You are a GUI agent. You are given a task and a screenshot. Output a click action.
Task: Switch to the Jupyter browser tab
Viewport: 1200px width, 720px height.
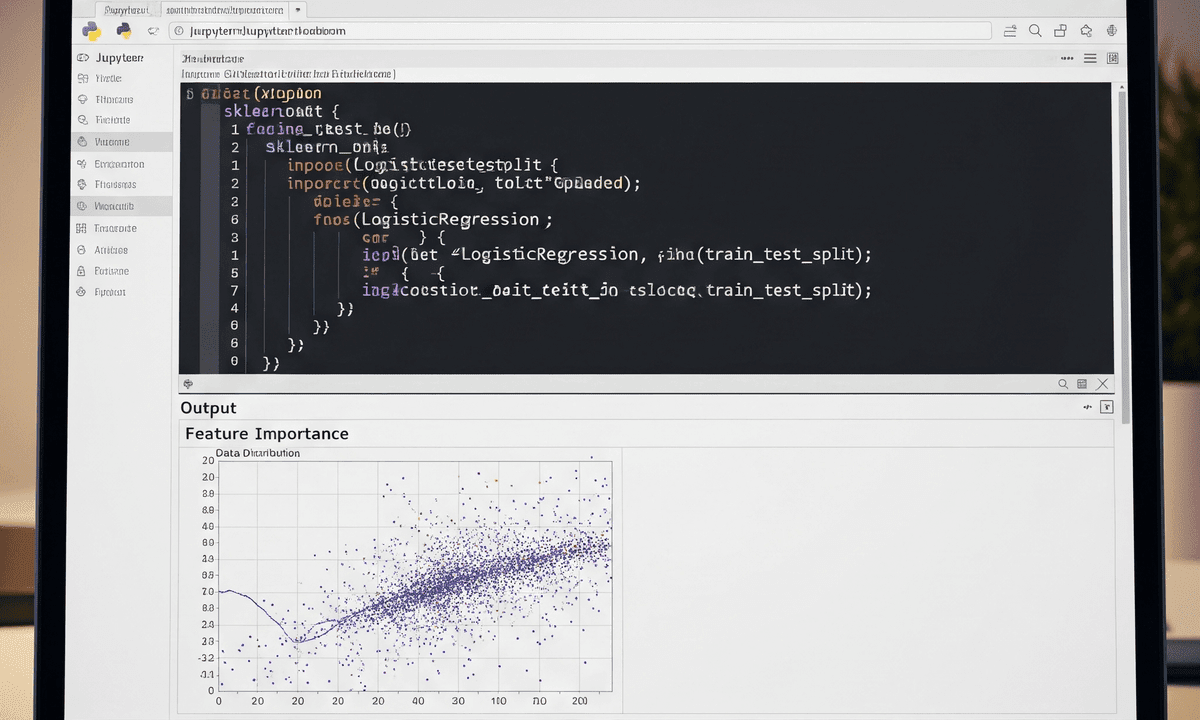click(x=127, y=10)
